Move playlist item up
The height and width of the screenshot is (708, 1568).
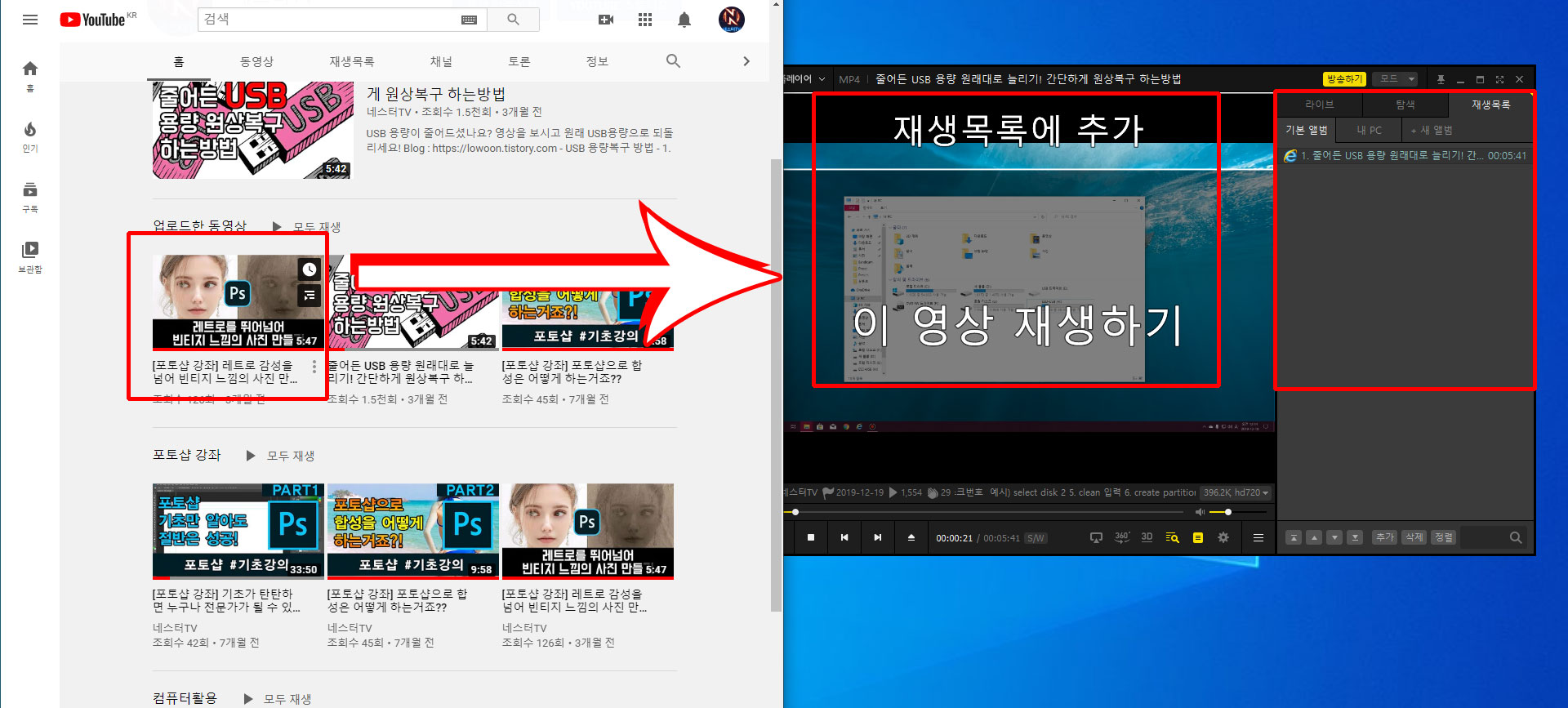coord(1314,537)
